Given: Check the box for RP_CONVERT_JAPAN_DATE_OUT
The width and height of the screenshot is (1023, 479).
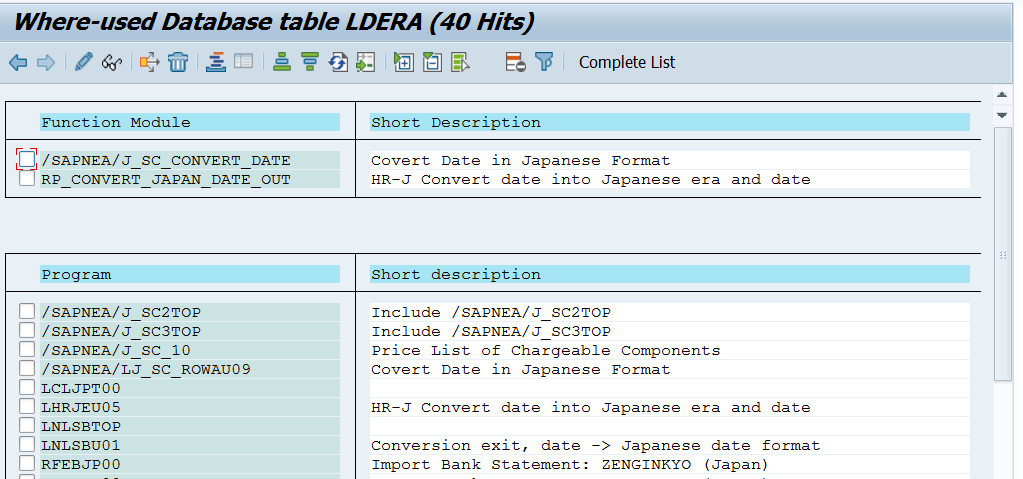Looking at the screenshot, I should [27, 179].
